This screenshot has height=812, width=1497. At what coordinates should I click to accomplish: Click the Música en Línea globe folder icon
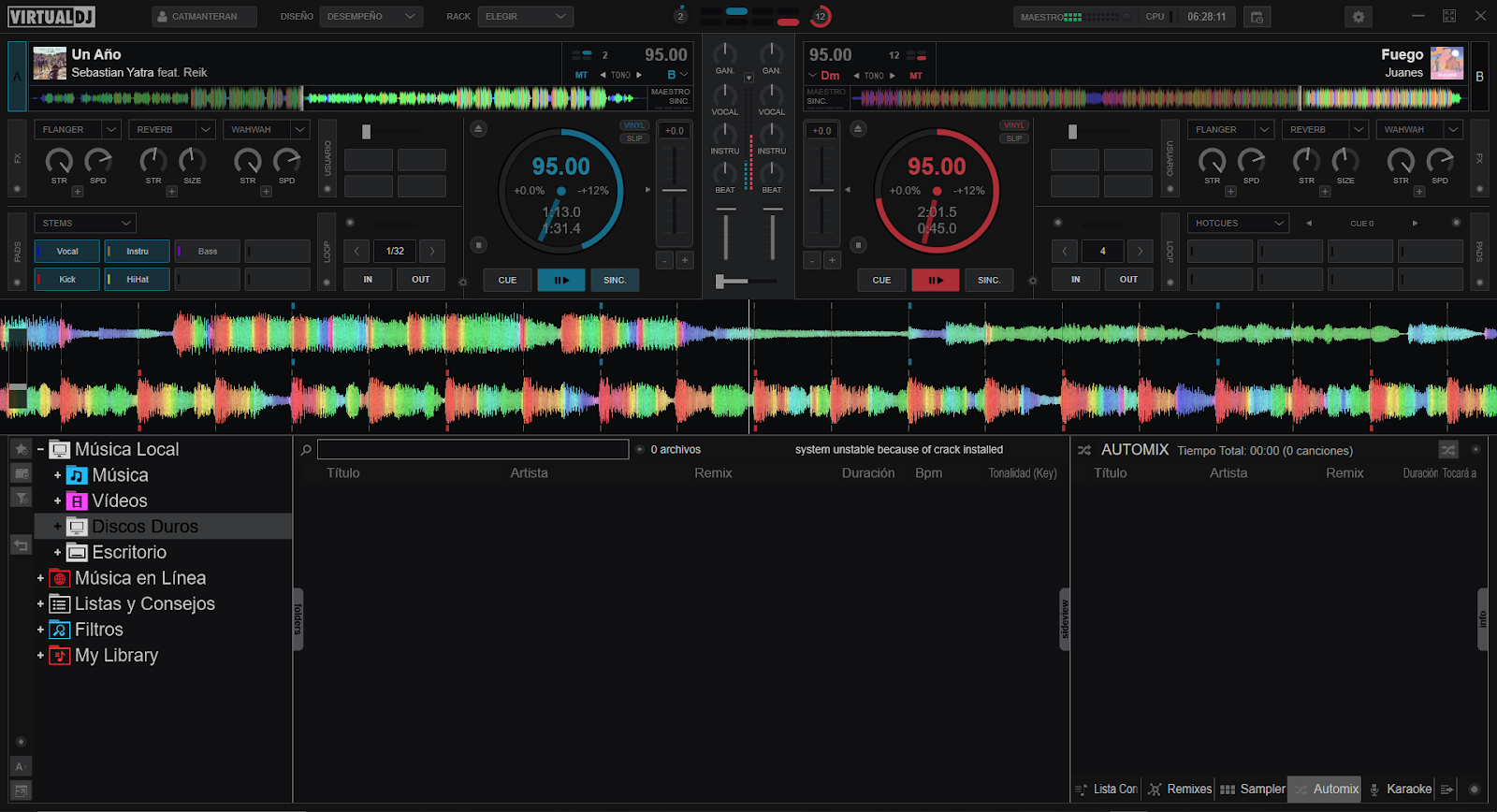click(x=60, y=578)
